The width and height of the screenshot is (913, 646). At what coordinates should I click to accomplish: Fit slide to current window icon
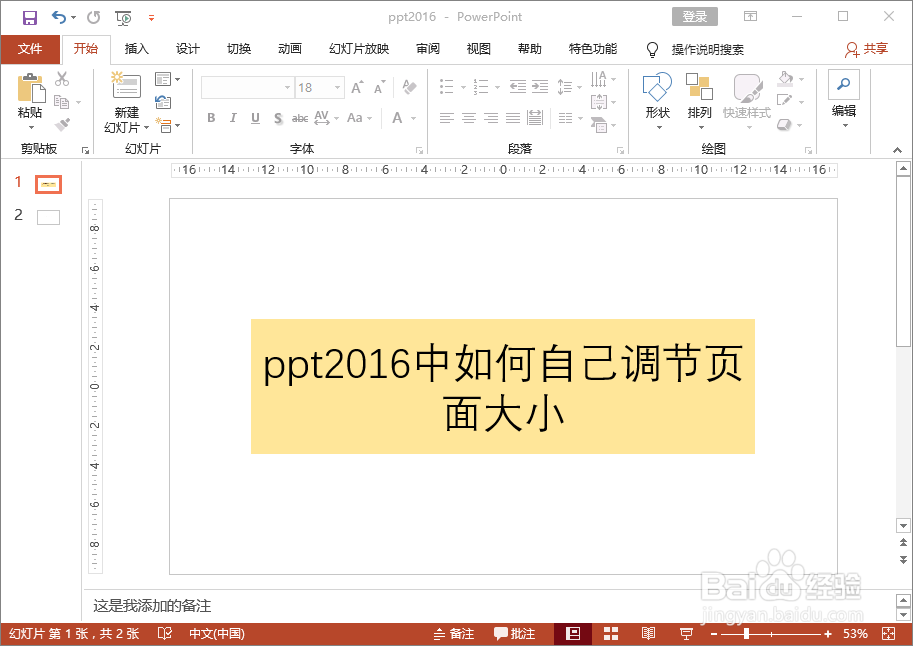[889, 634]
